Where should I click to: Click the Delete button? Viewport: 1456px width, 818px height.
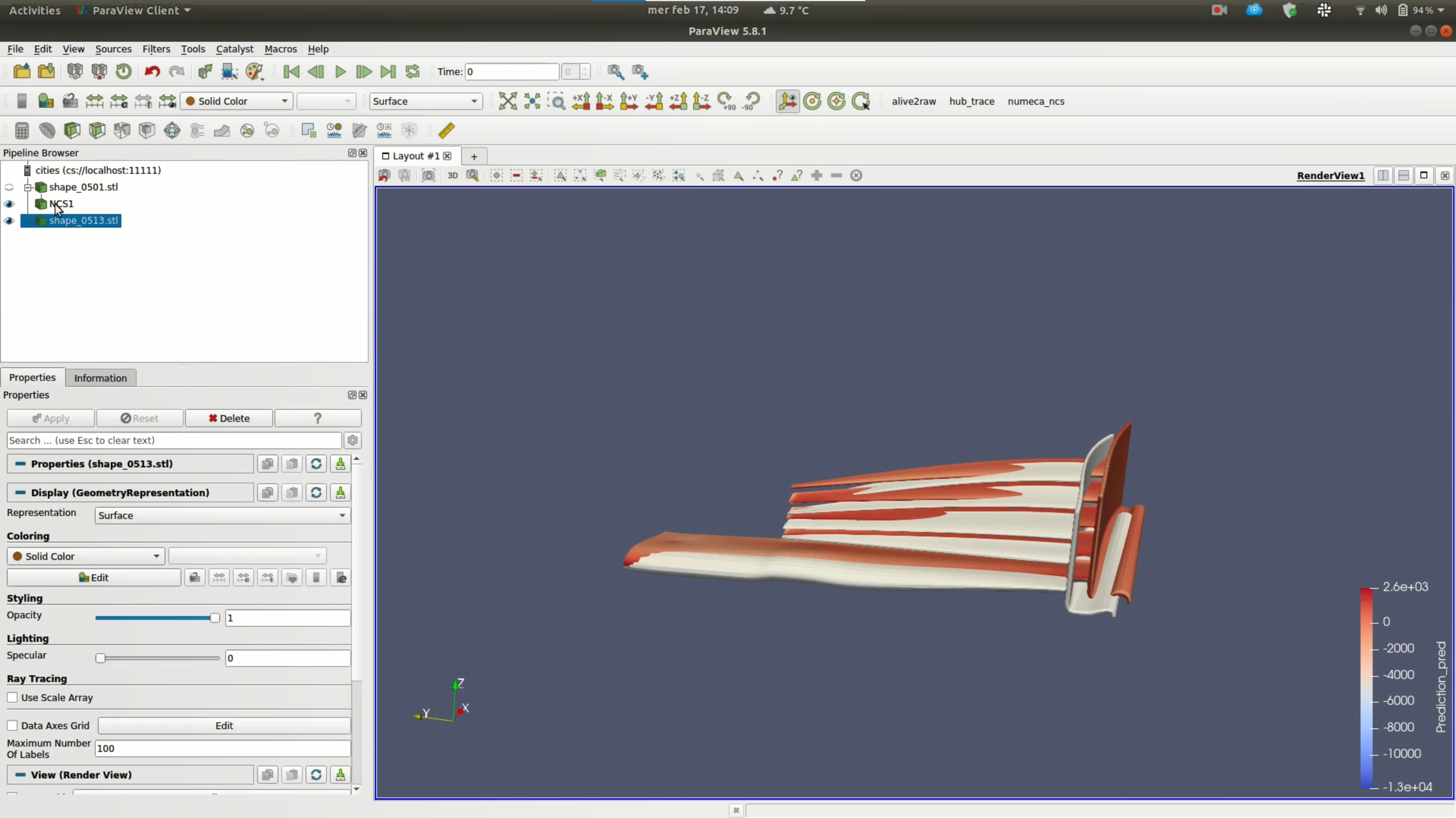pos(229,418)
